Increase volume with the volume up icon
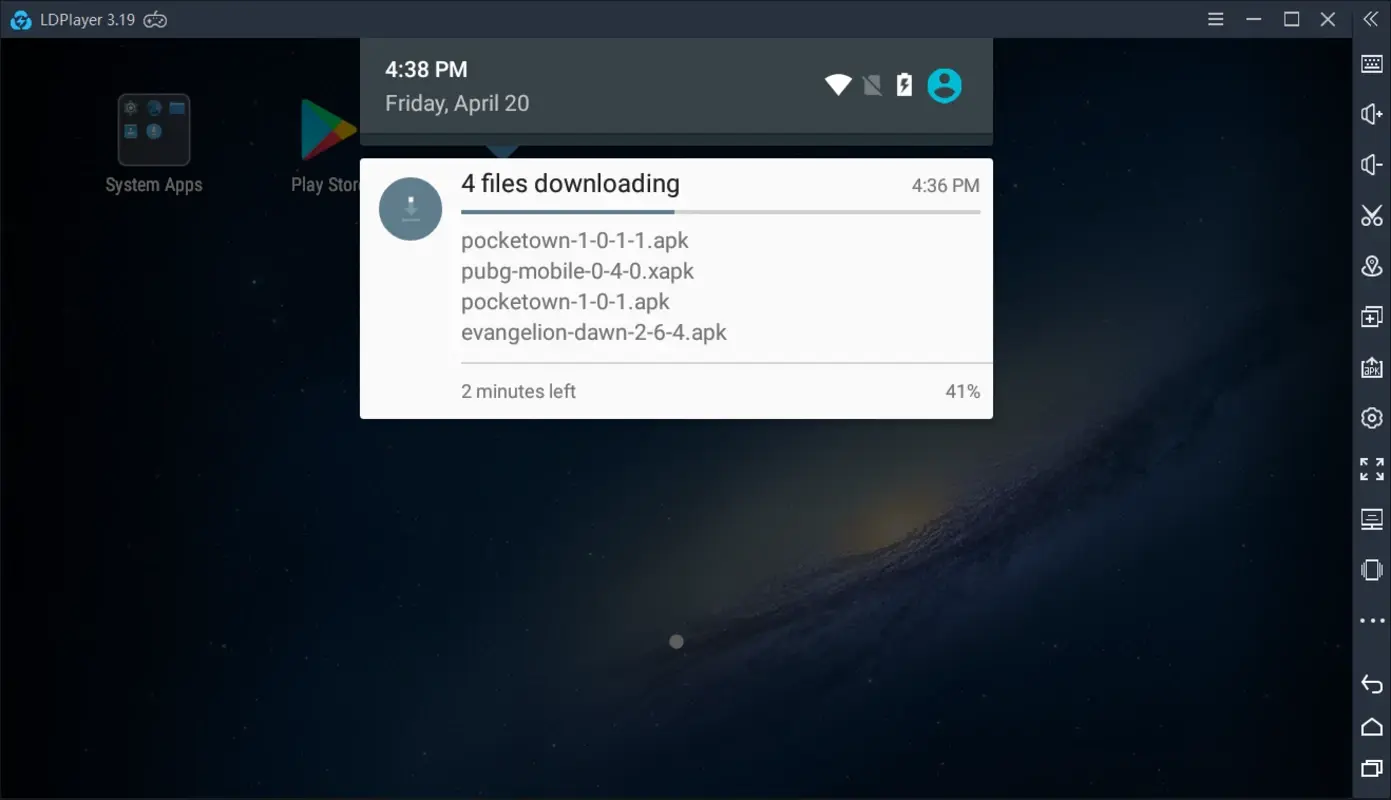The height and width of the screenshot is (800, 1391). [x=1371, y=113]
